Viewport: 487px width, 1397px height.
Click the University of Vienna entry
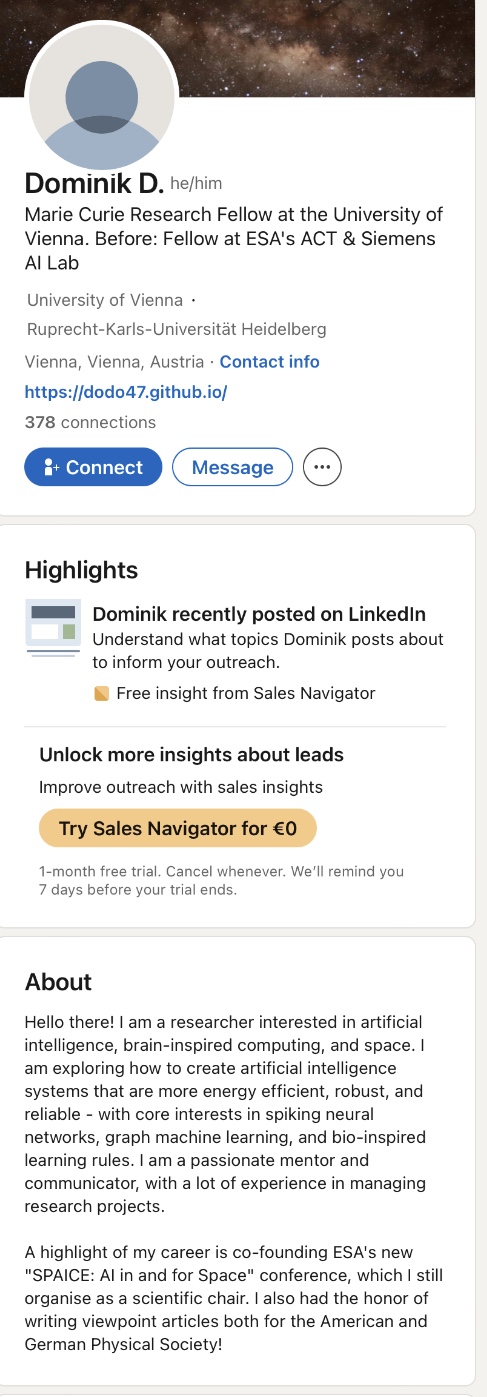click(x=105, y=300)
